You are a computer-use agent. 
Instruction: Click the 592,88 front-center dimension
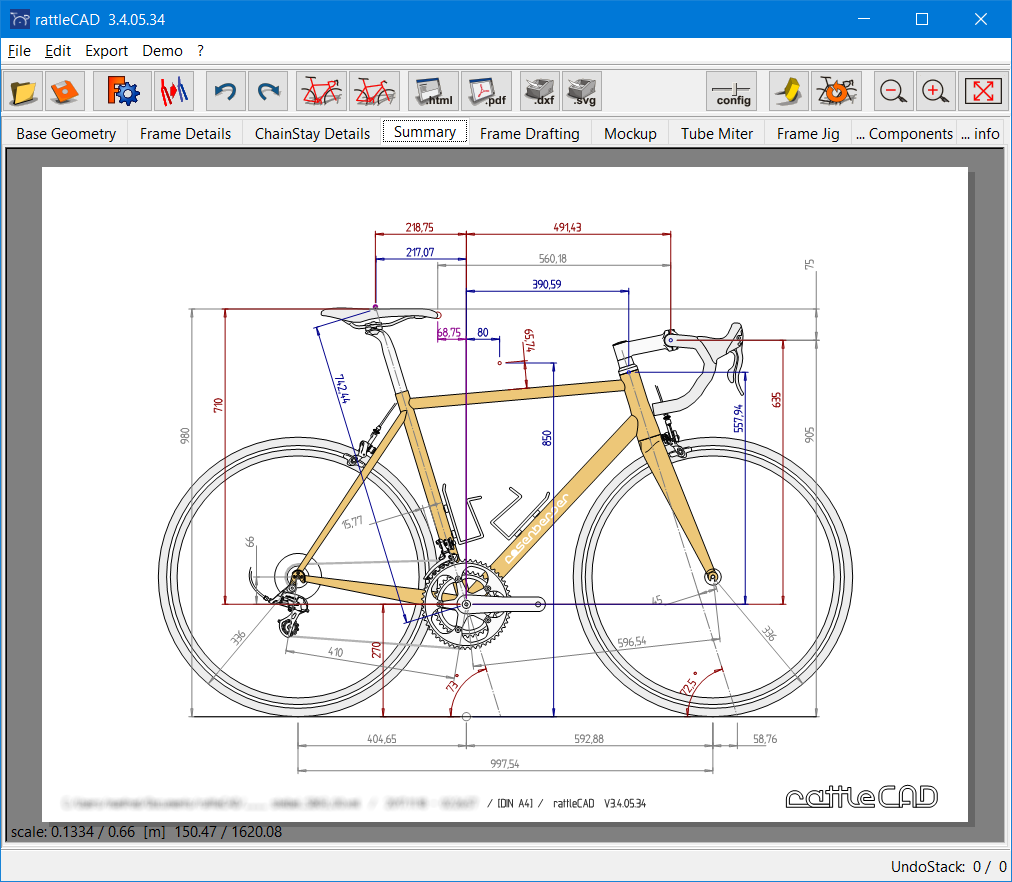click(589, 739)
